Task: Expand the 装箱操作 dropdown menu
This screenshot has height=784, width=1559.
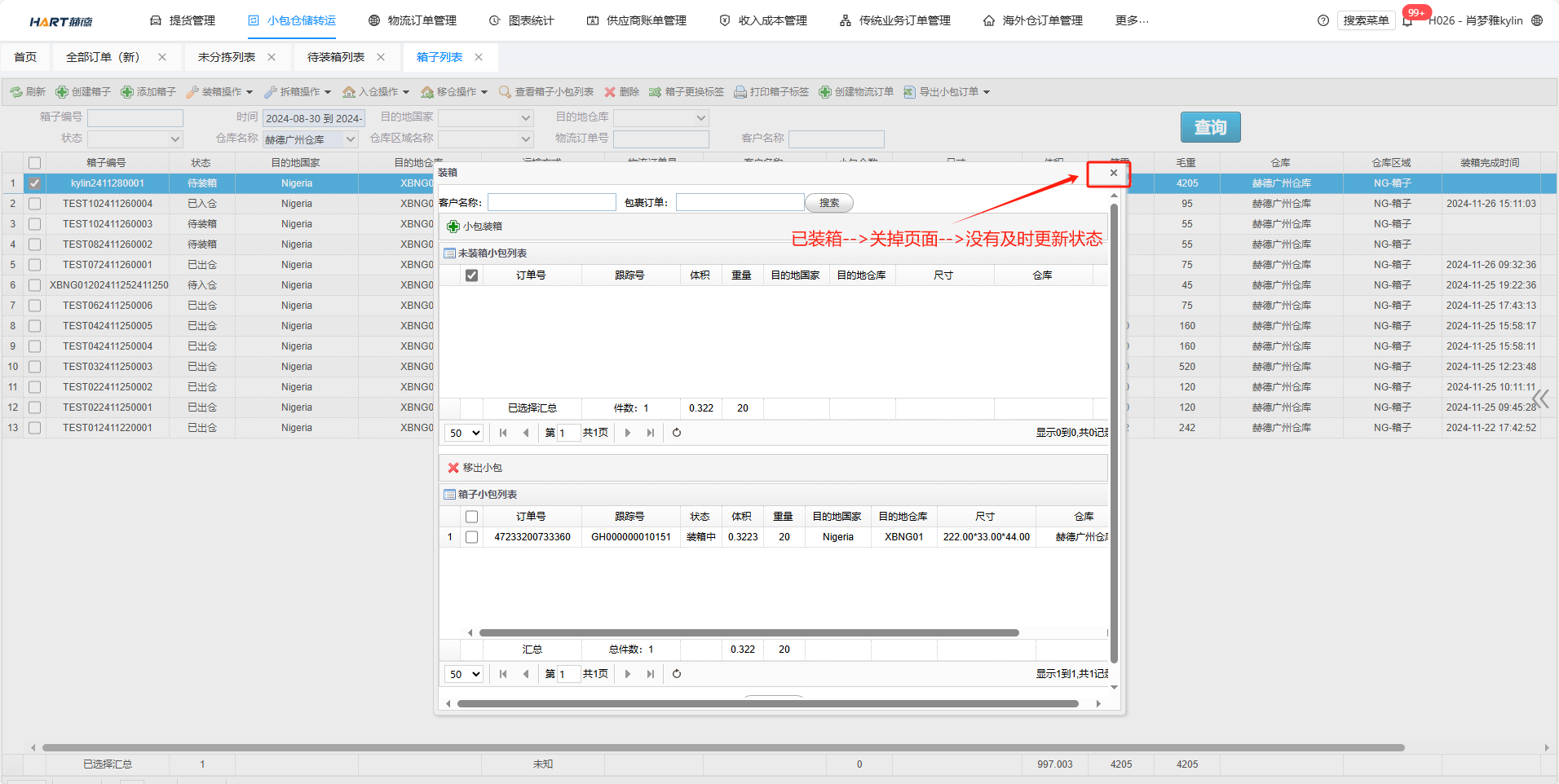Action: point(219,92)
